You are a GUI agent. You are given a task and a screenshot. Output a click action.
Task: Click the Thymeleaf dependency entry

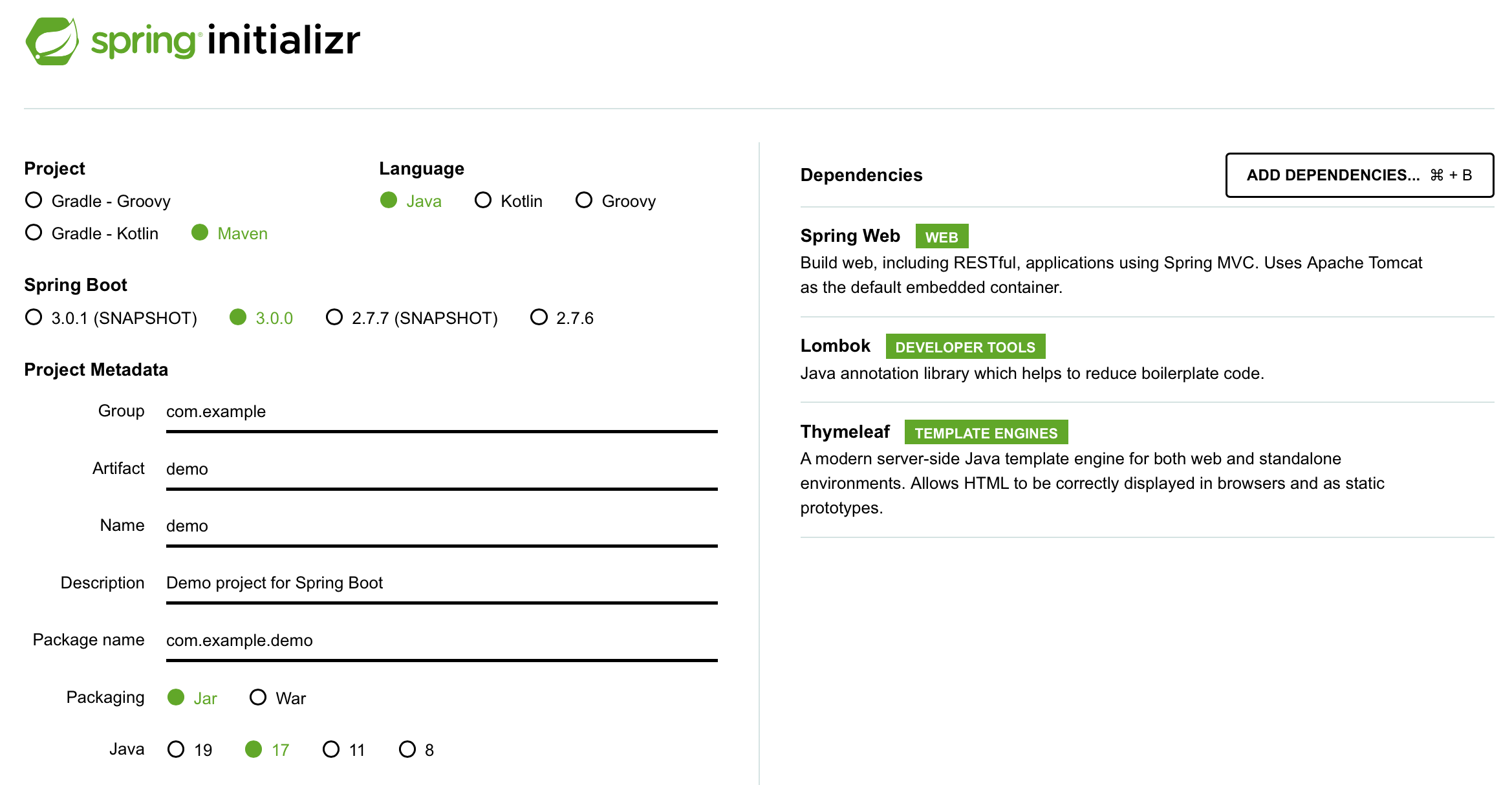tap(845, 432)
